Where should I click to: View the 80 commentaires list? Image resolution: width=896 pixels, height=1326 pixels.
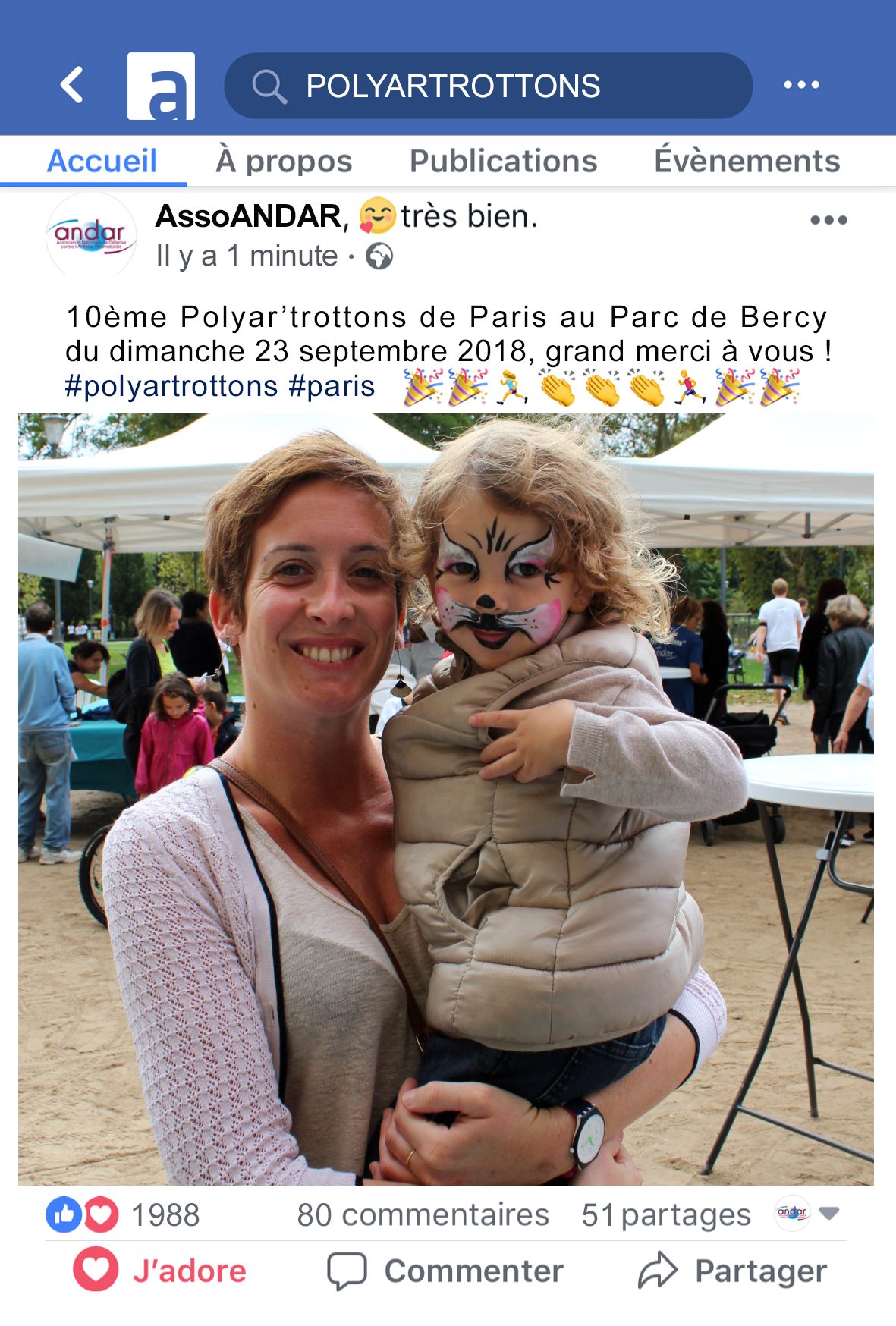423,1215
